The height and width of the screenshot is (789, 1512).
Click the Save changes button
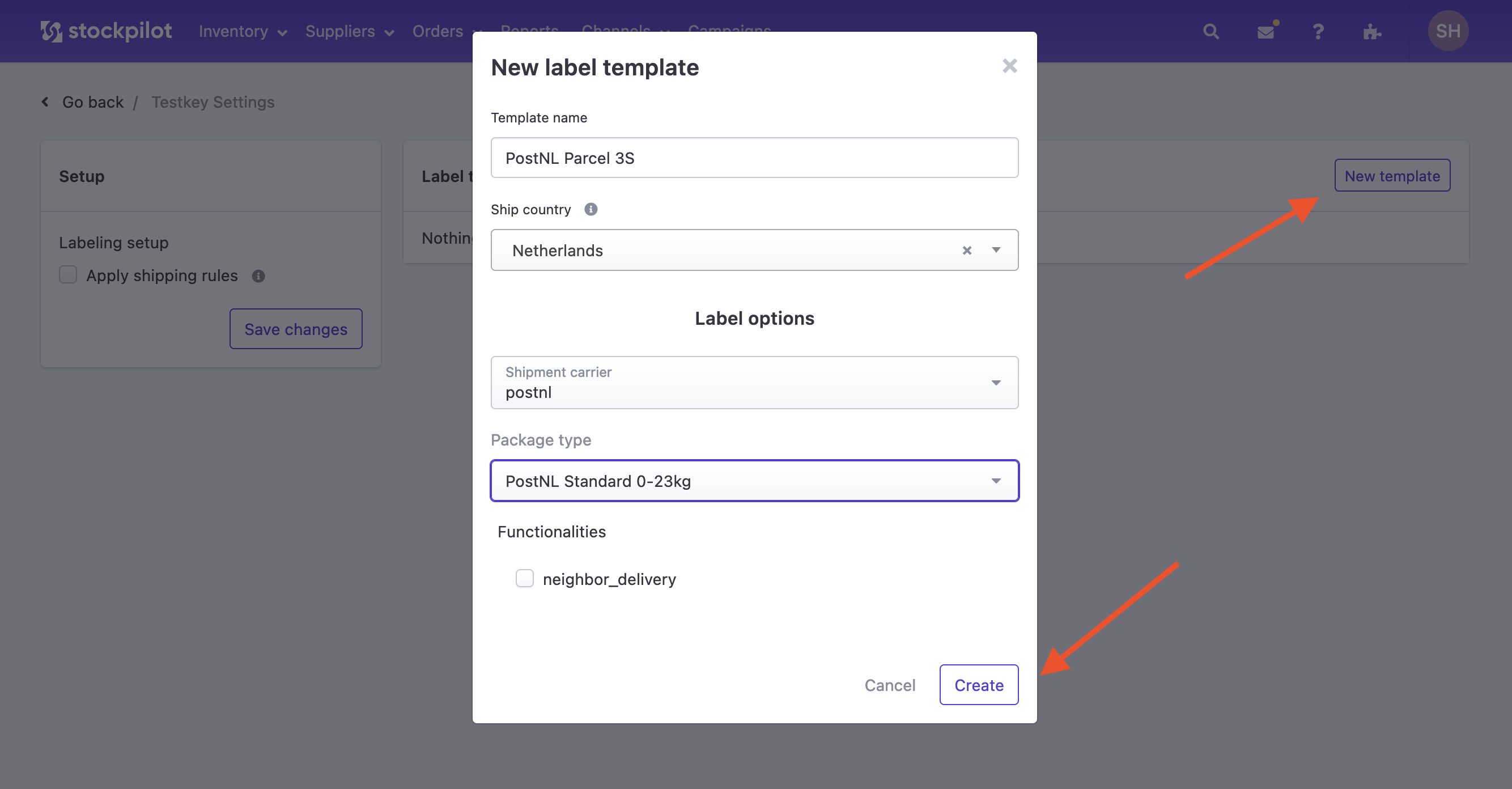pos(296,329)
